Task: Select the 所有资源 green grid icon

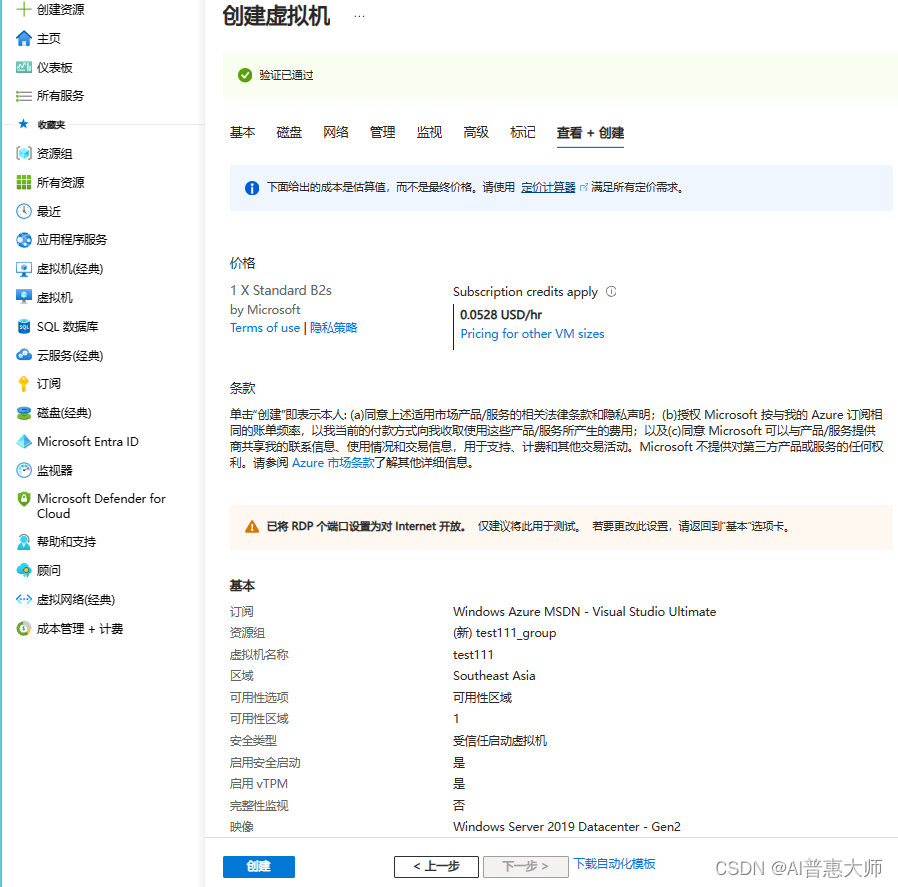Action: (x=23, y=182)
